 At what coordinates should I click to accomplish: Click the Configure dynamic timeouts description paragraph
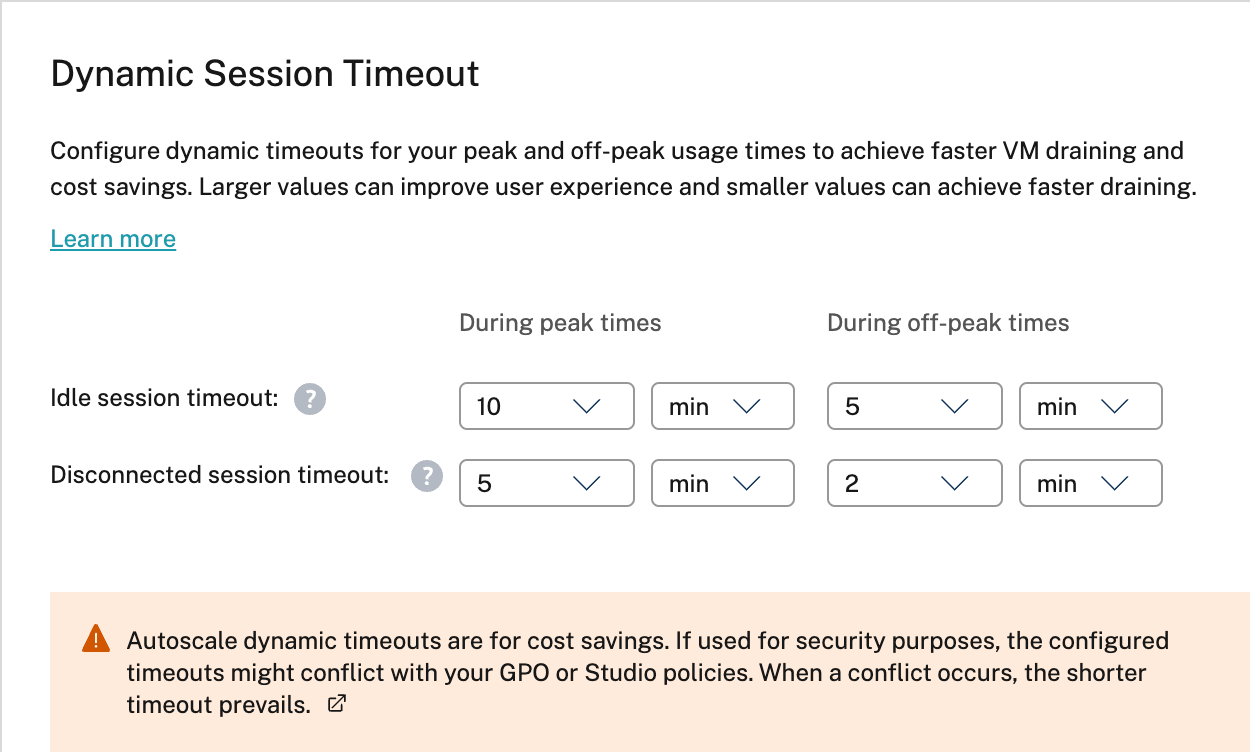click(622, 169)
